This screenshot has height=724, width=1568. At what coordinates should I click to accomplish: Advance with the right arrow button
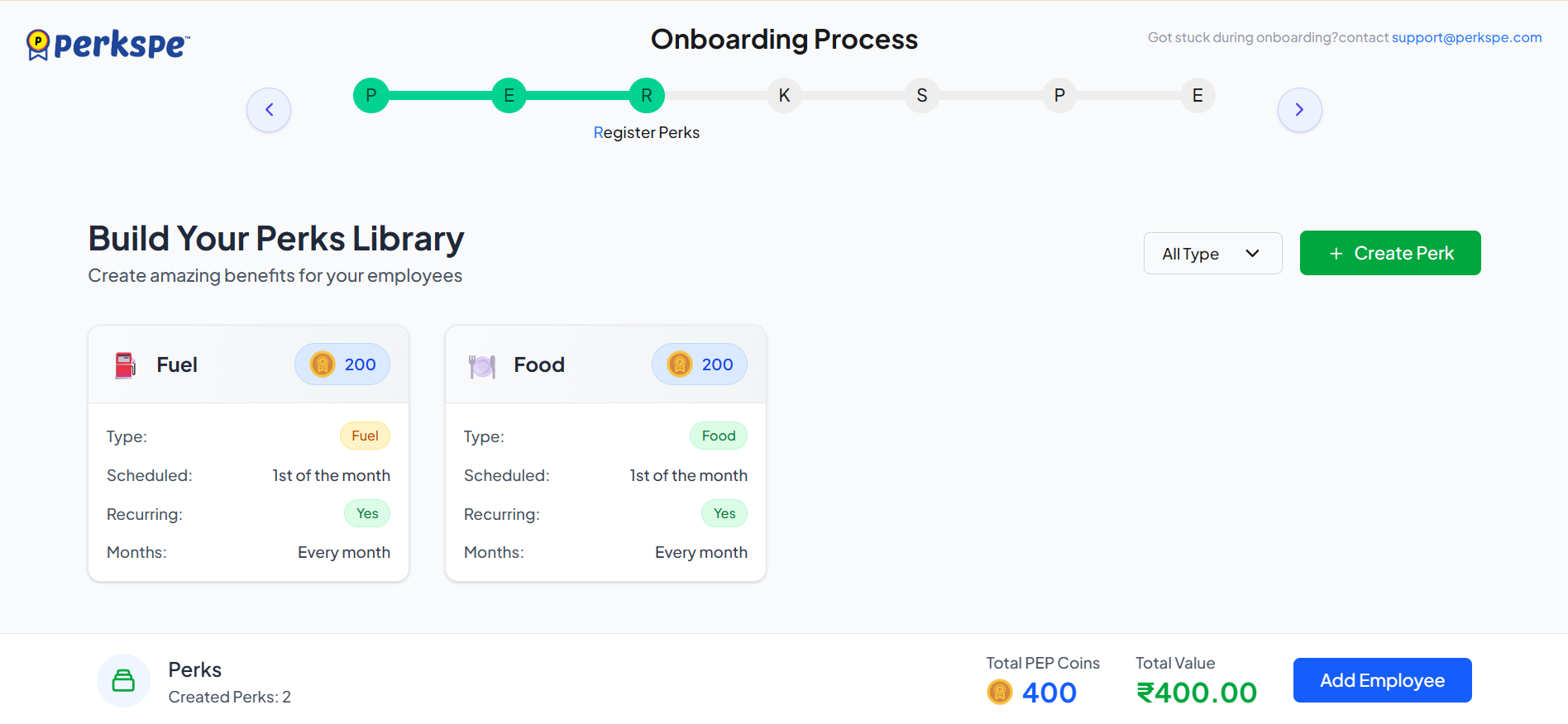[1299, 109]
